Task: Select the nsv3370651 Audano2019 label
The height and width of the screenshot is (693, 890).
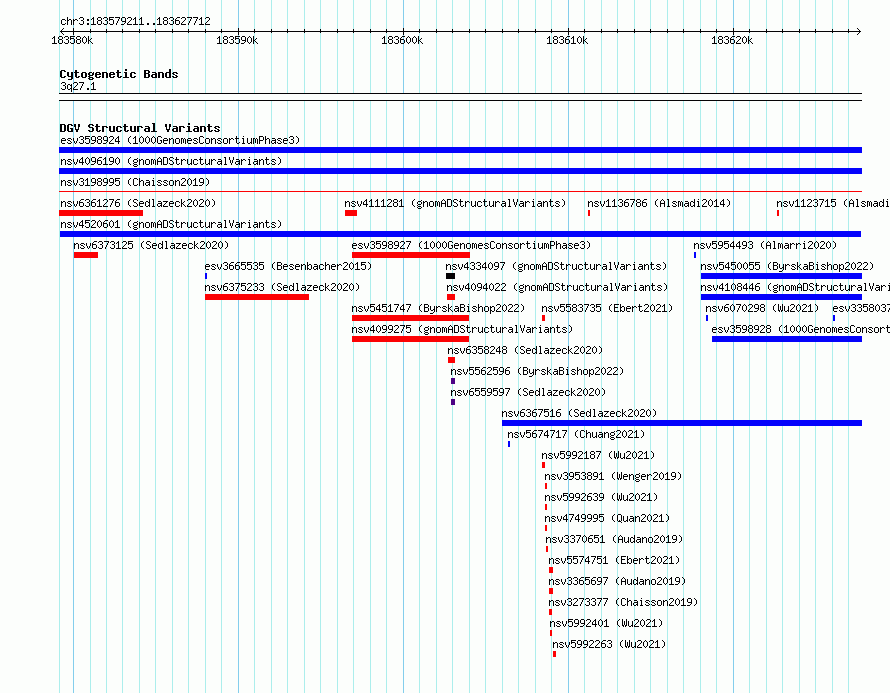Action: pos(614,539)
